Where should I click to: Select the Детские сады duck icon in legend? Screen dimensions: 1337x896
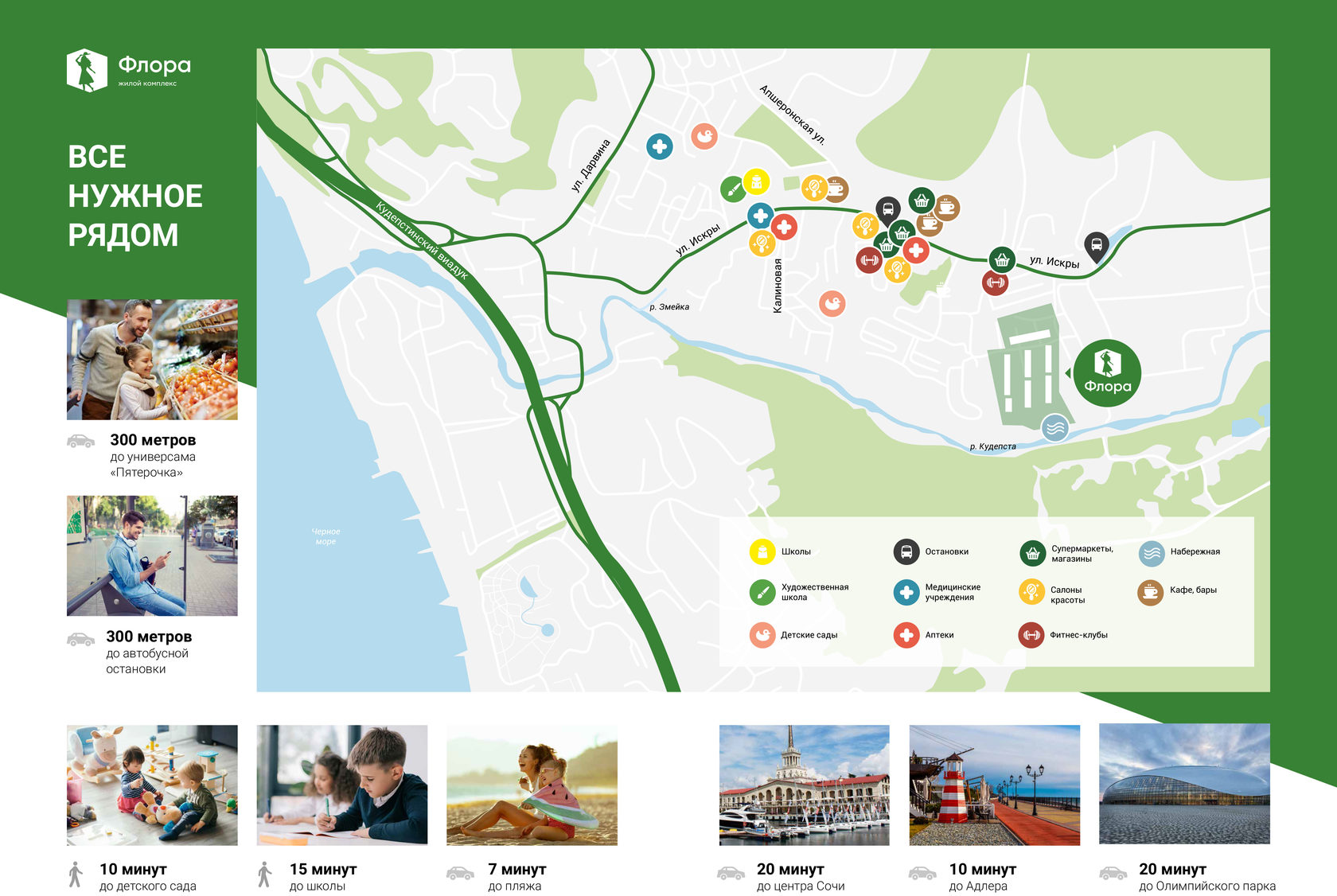click(762, 635)
